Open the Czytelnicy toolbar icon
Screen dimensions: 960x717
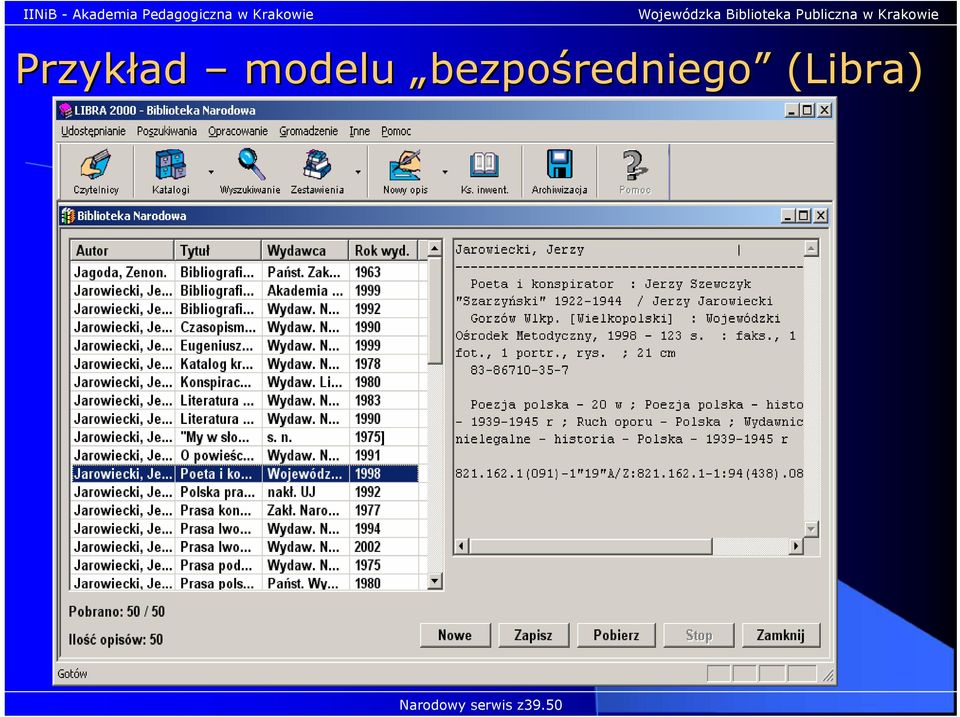pos(96,165)
